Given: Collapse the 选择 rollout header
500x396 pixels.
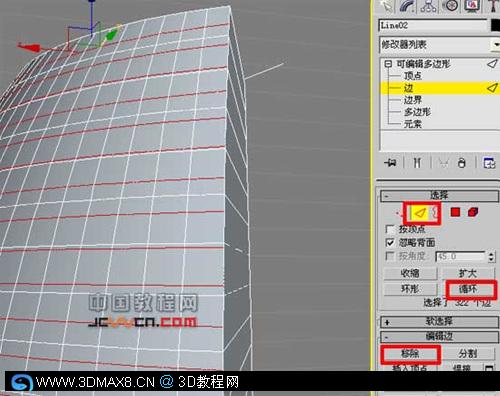Looking at the screenshot, I should tap(439, 195).
